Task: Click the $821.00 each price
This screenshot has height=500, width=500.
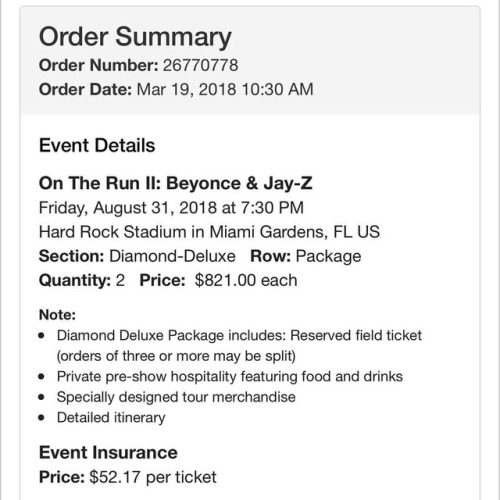Action: click(246, 280)
